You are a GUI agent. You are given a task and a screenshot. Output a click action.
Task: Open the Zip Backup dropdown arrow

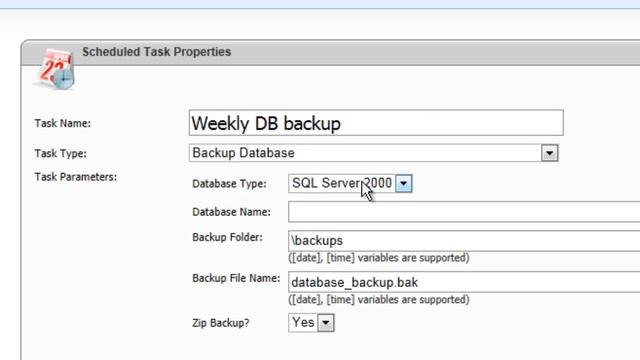326,323
